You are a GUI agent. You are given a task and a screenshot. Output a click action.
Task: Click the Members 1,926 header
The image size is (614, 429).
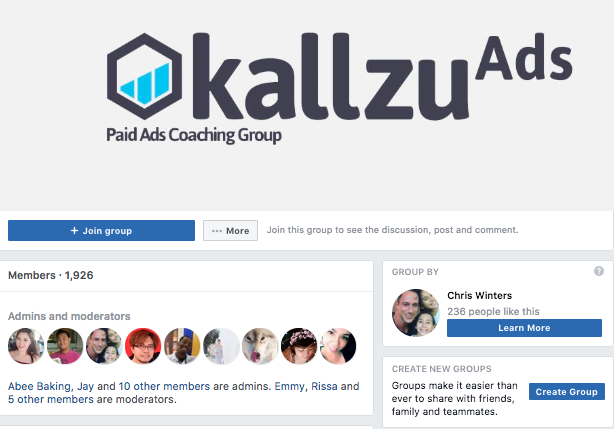51,275
